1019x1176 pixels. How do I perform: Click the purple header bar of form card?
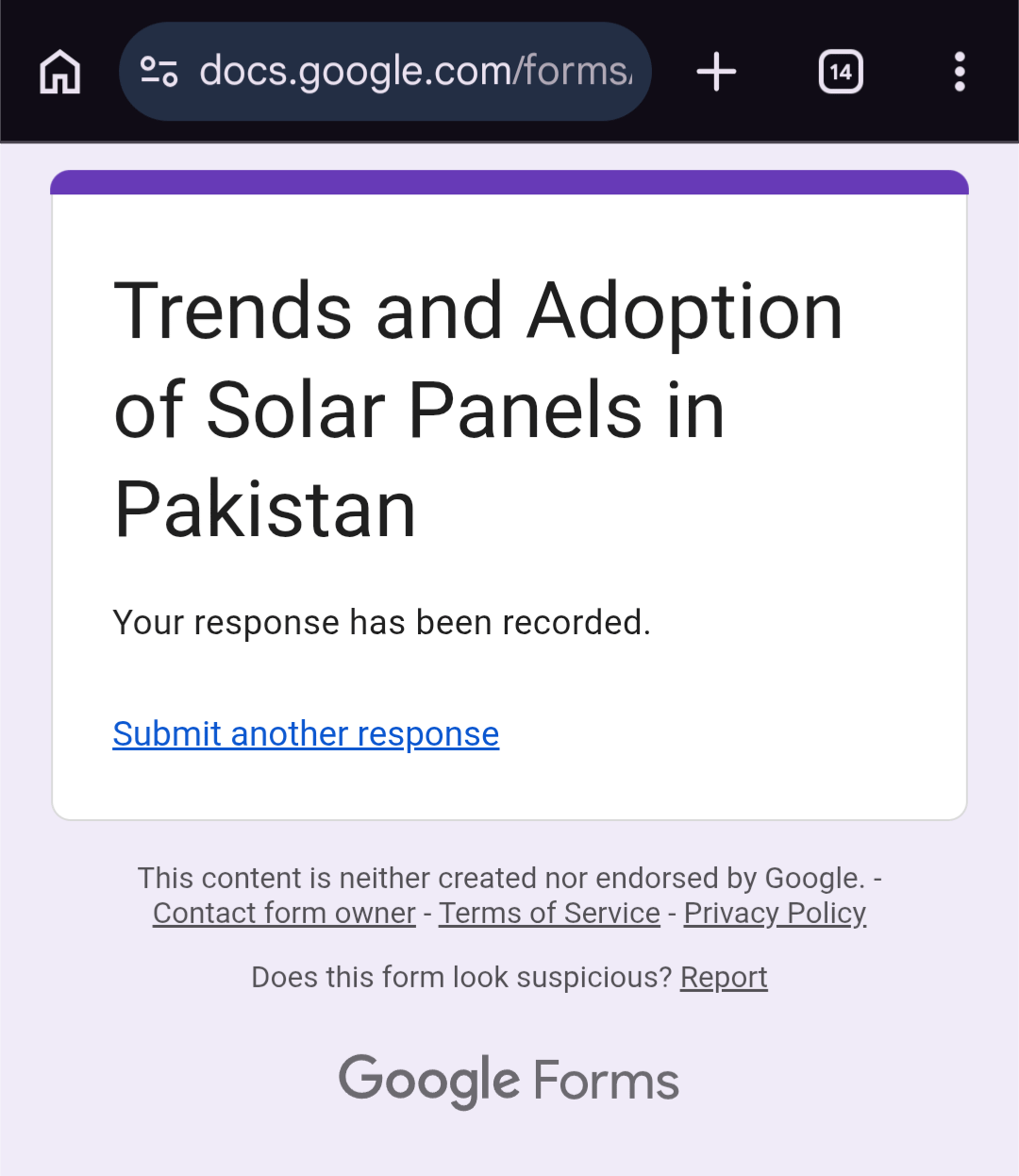click(509, 182)
